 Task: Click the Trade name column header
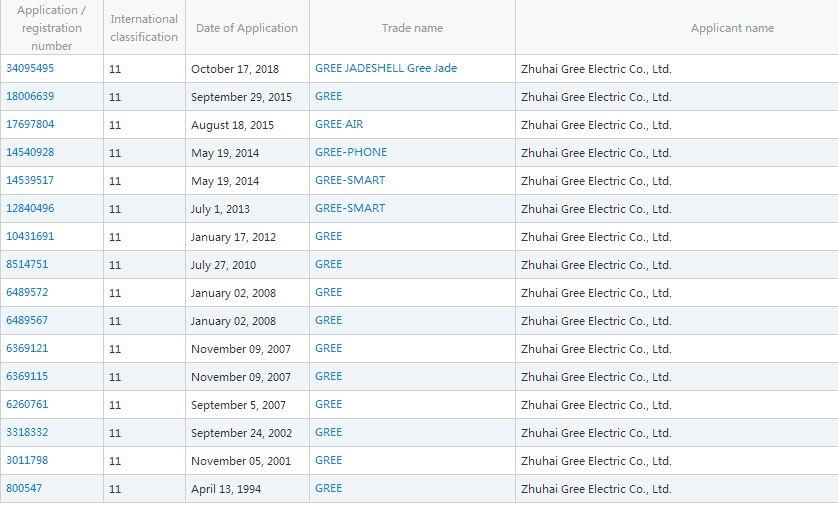click(412, 28)
